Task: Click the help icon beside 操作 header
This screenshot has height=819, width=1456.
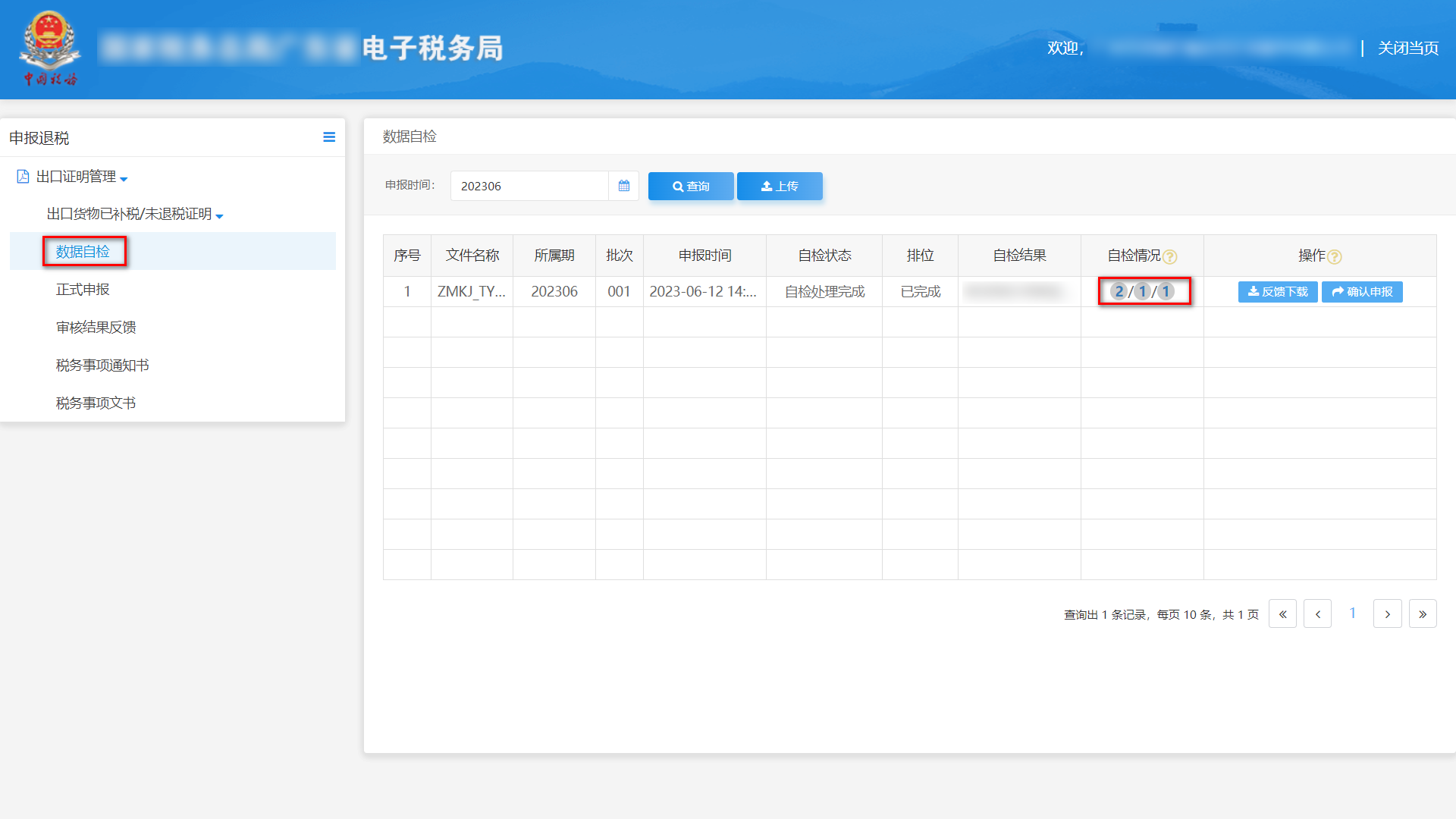Action: click(x=1335, y=257)
